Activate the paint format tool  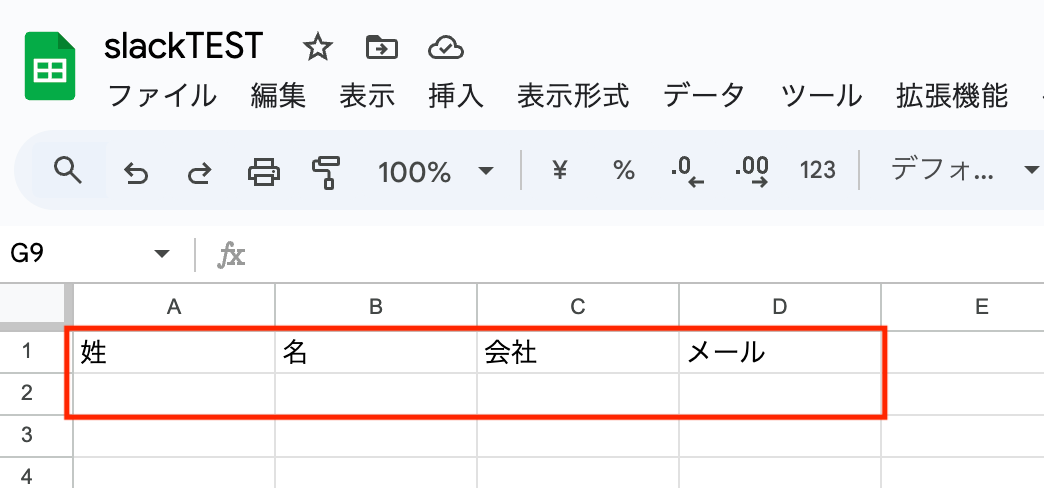[326, 172]
